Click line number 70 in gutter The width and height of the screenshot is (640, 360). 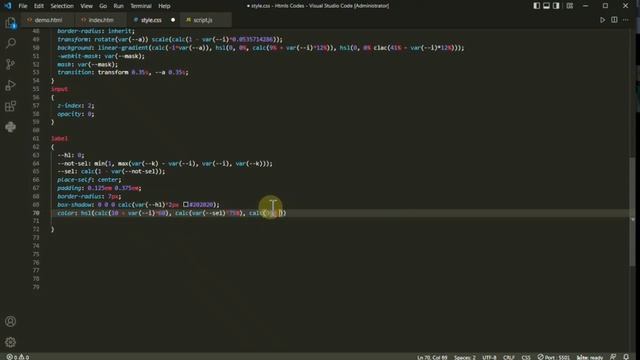(x=36, y=213)
